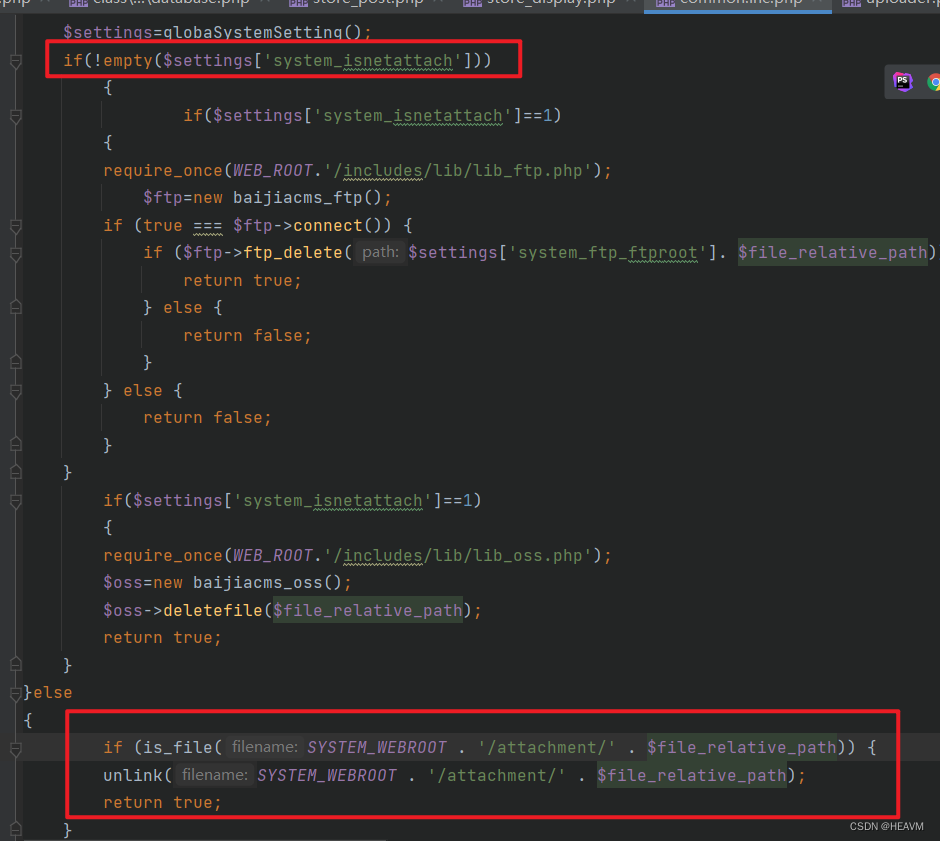
Task: Click the PHP file icon on database.php tab
Action: [x=78, y=5]
